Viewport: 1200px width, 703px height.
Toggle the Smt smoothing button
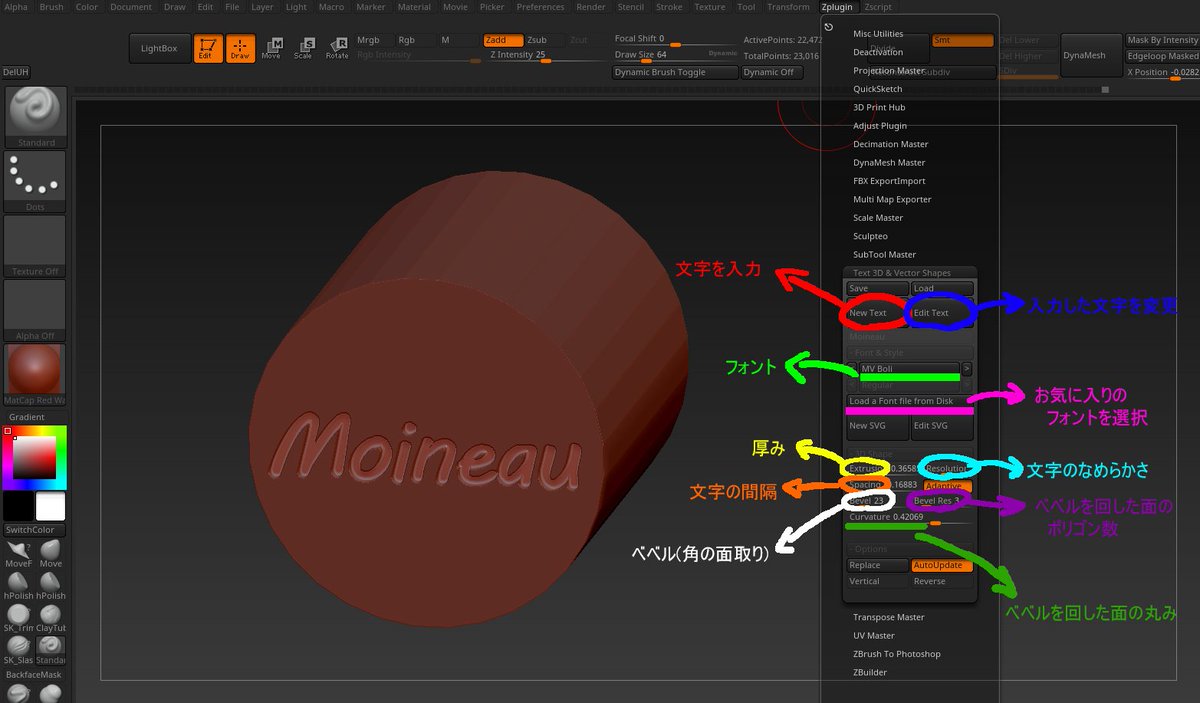click(962, 41)
